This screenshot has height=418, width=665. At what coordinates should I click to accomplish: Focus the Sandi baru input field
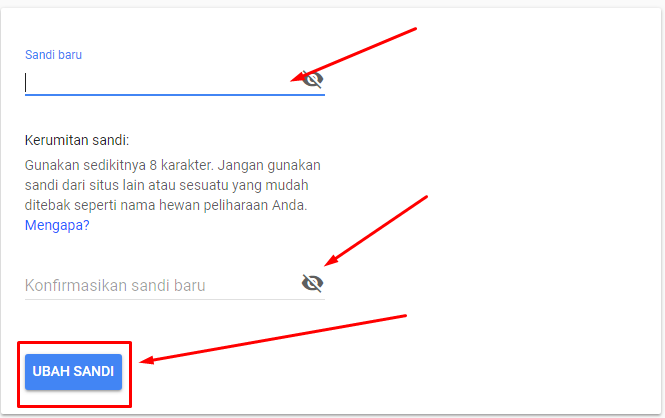pyautogui.click(x=162, y=83)
